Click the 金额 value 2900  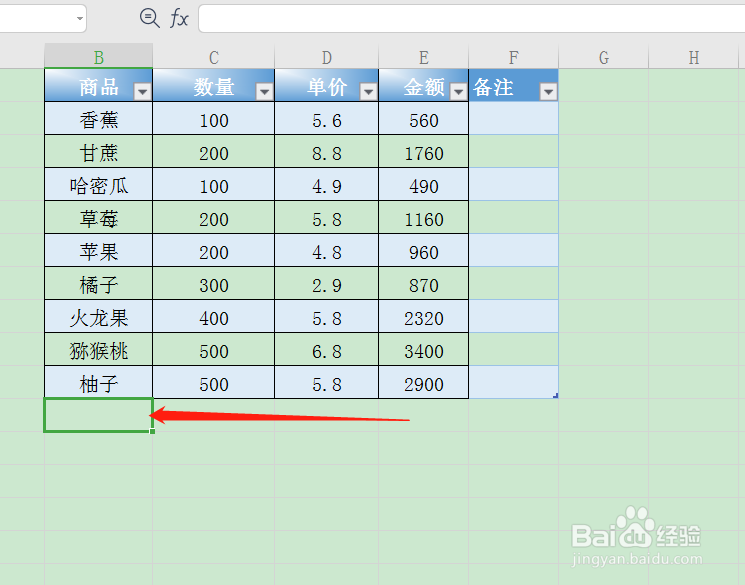point(423,382)
